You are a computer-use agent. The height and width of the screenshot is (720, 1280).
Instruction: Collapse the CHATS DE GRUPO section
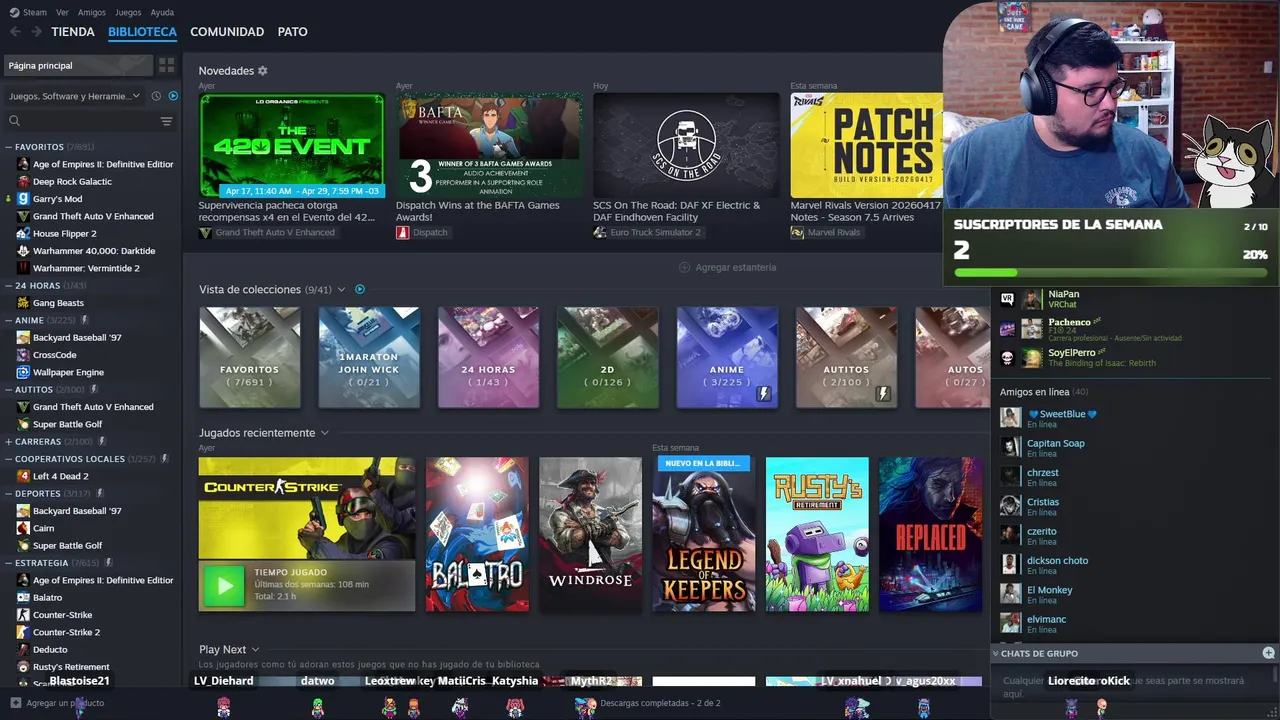[x=995, y=653]
